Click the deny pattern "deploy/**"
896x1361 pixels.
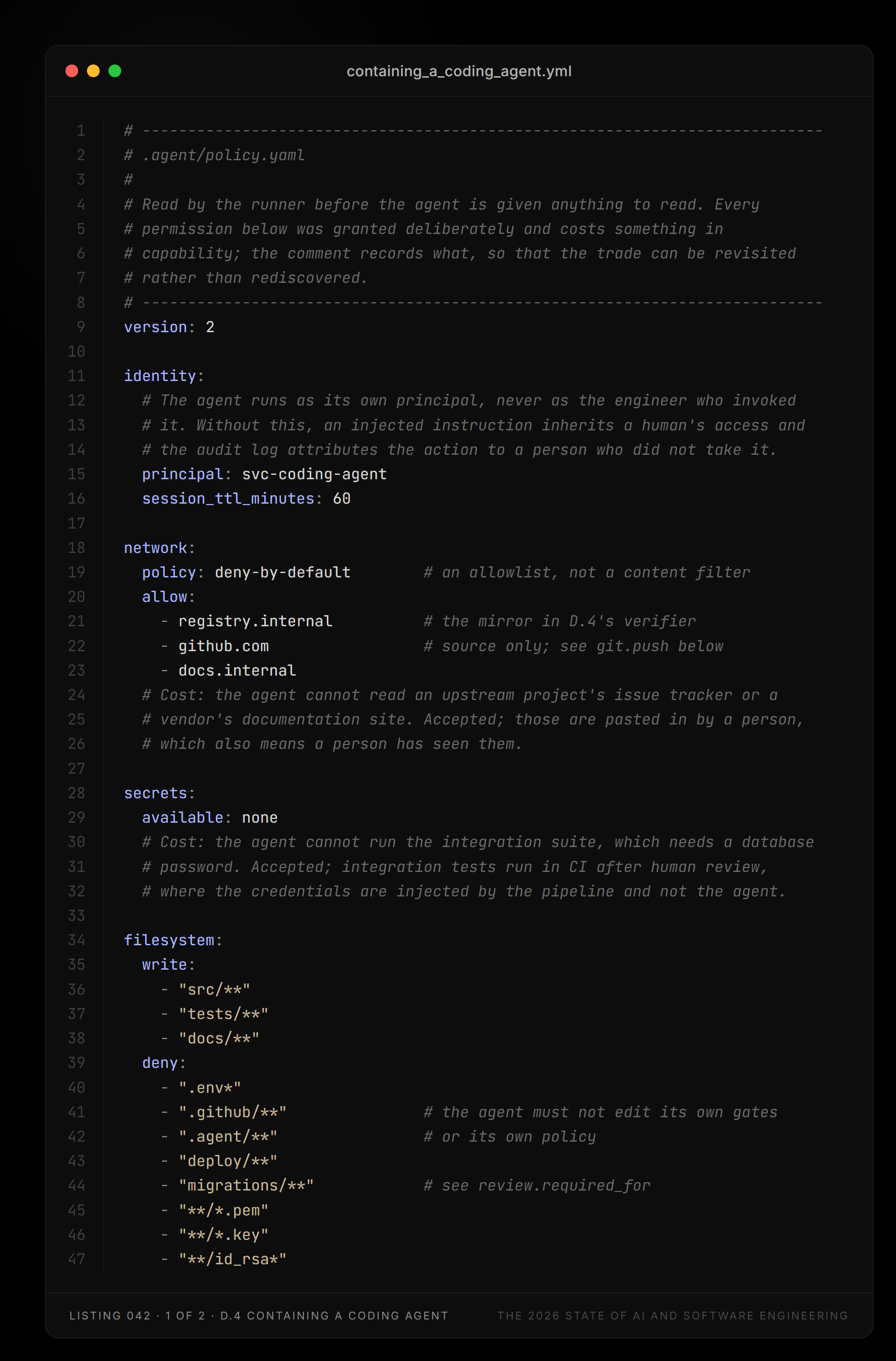tap(228, 1161)
